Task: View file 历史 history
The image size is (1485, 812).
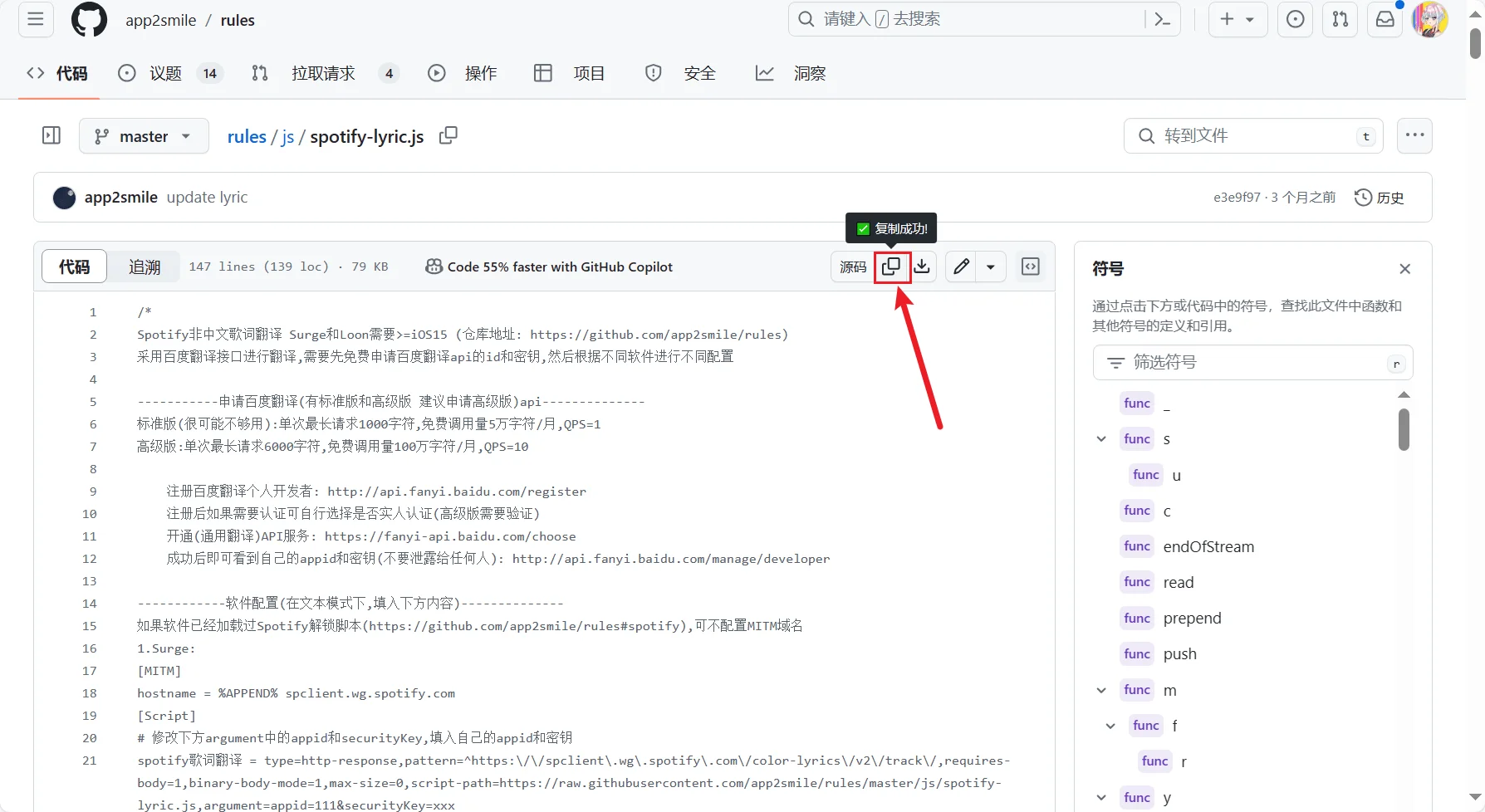Action: [x=1379, y=198]
